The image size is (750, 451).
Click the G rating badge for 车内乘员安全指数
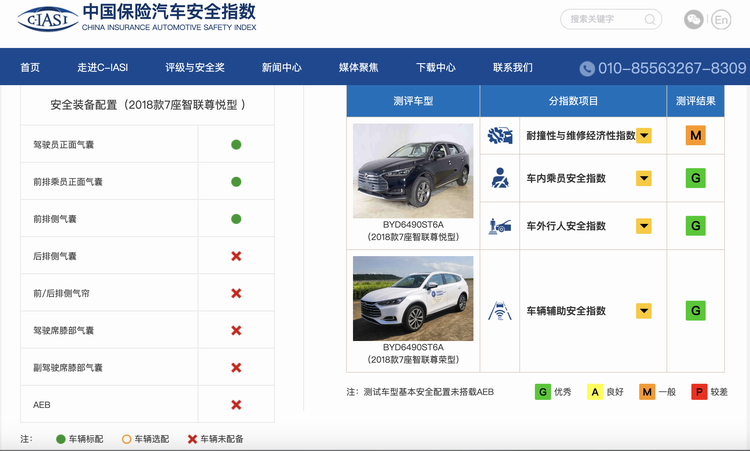695,178
